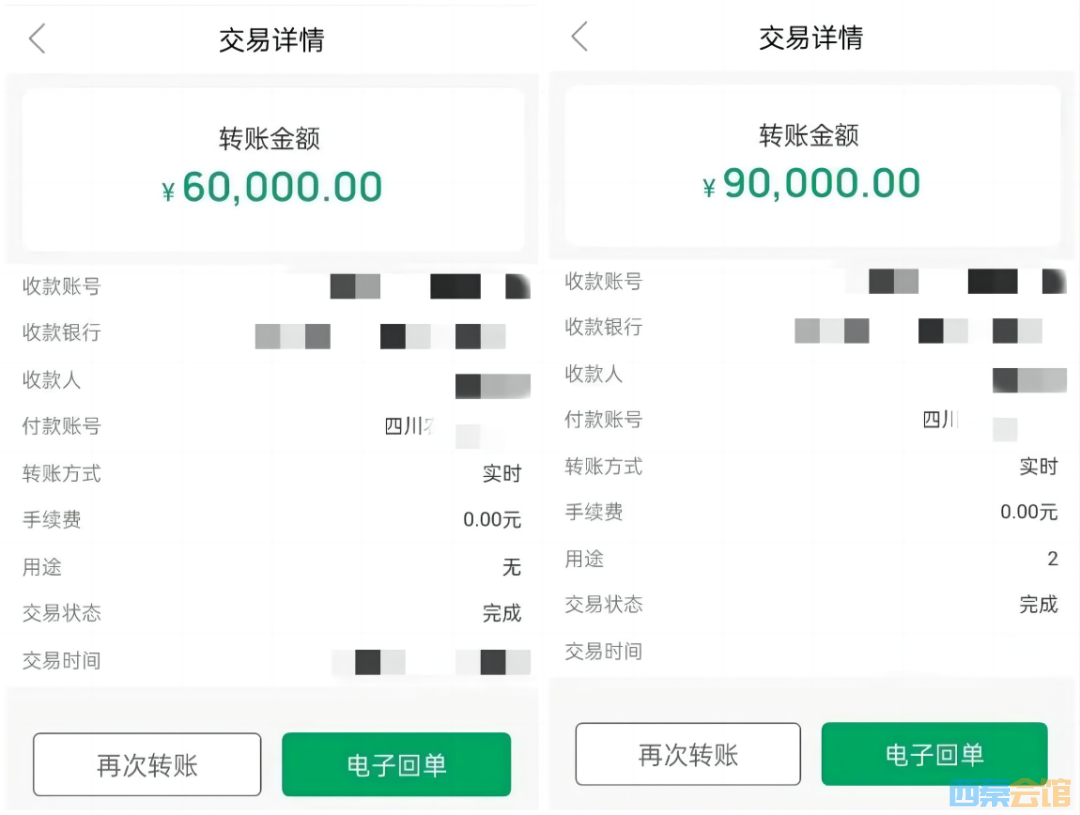Click the ¥60,000.00 transfer amount
This screenshot has height=815, width=1080.
[x=272, y=187]
